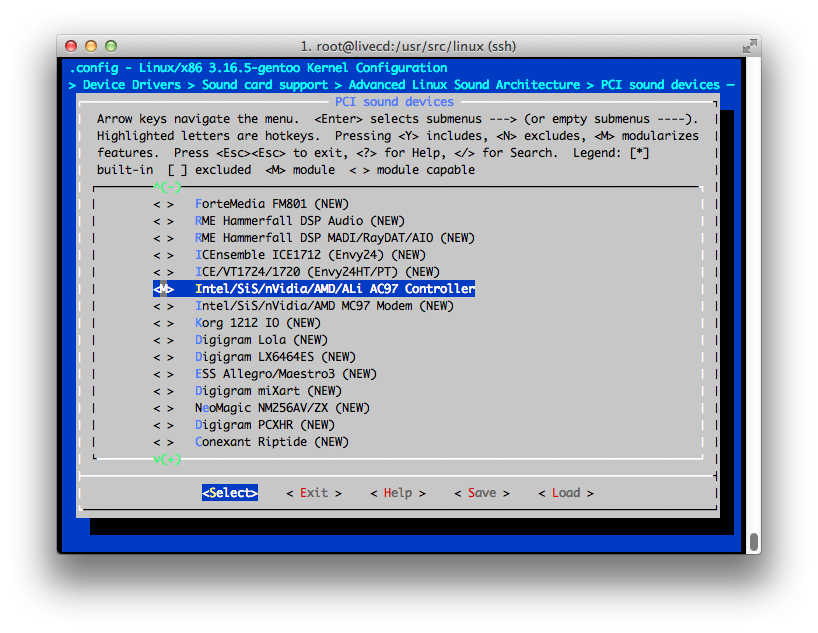The image size is (818, 633).
Task: Toggle the <M> marker for AC97 Controller
Action: point(163,289)
